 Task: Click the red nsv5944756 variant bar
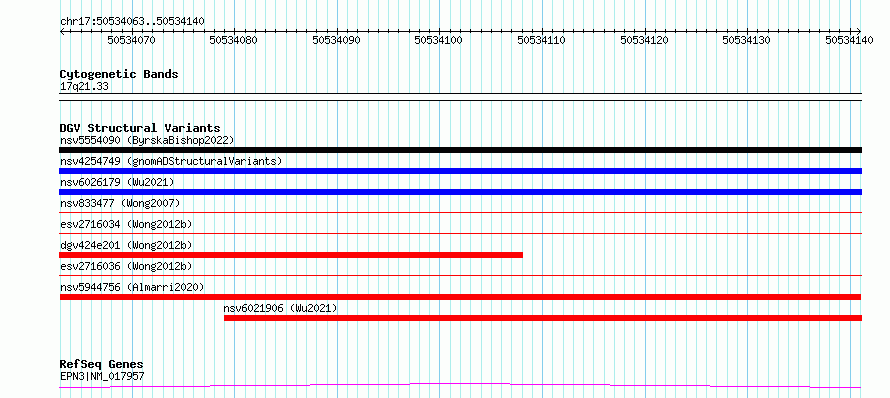pyautogui.click(x=460, y=297)
